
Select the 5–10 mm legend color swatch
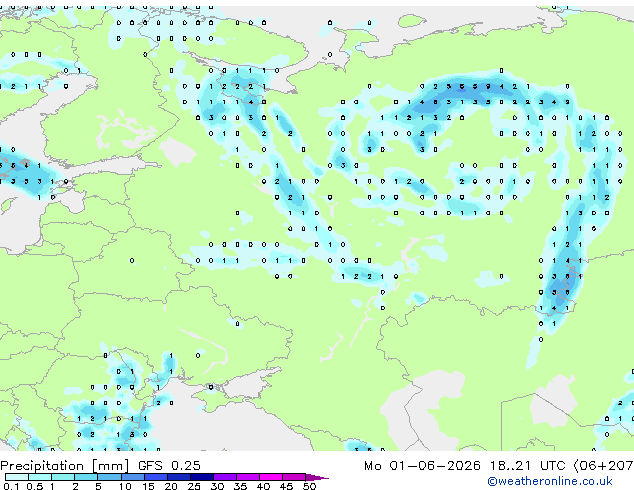coord(109,477)
